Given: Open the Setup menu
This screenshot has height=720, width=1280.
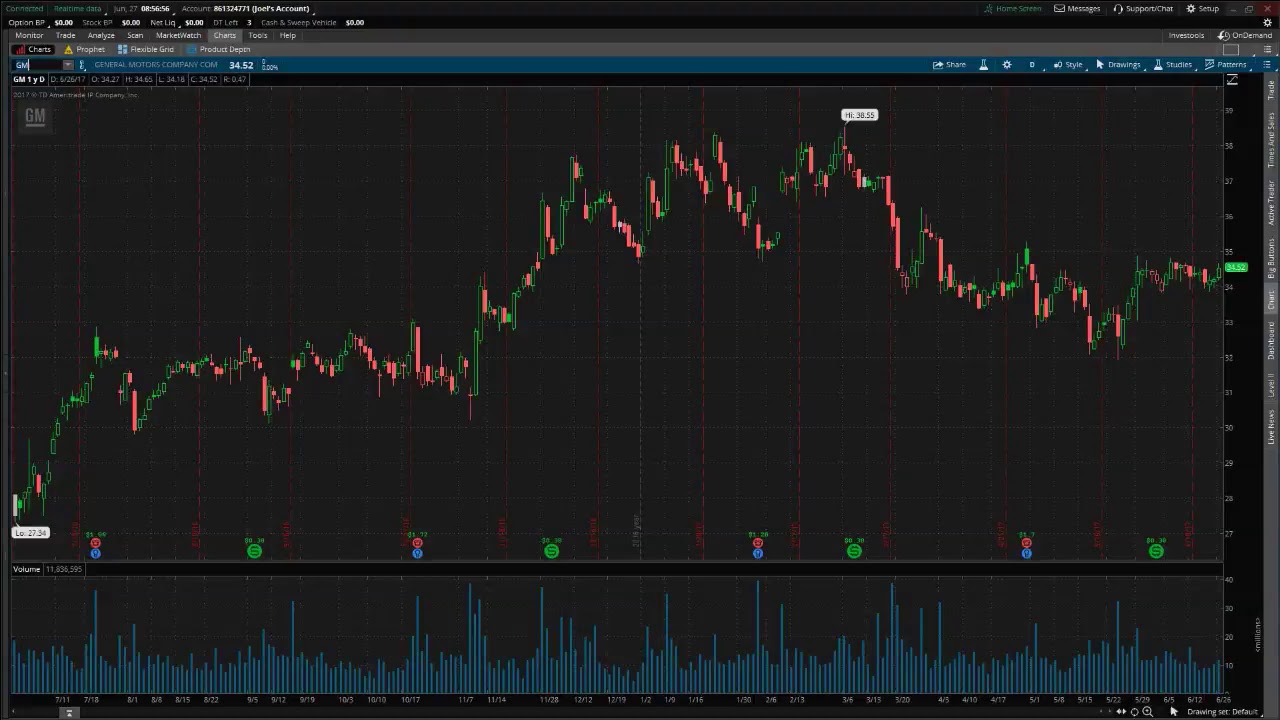Looking at the screenshot, I should pyautogui.click(x=1203, y=9).
